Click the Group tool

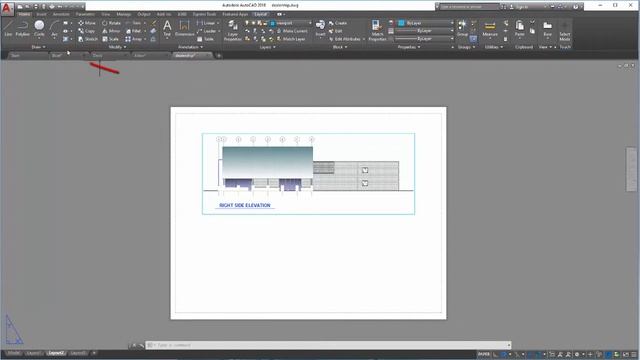(462, 29)
